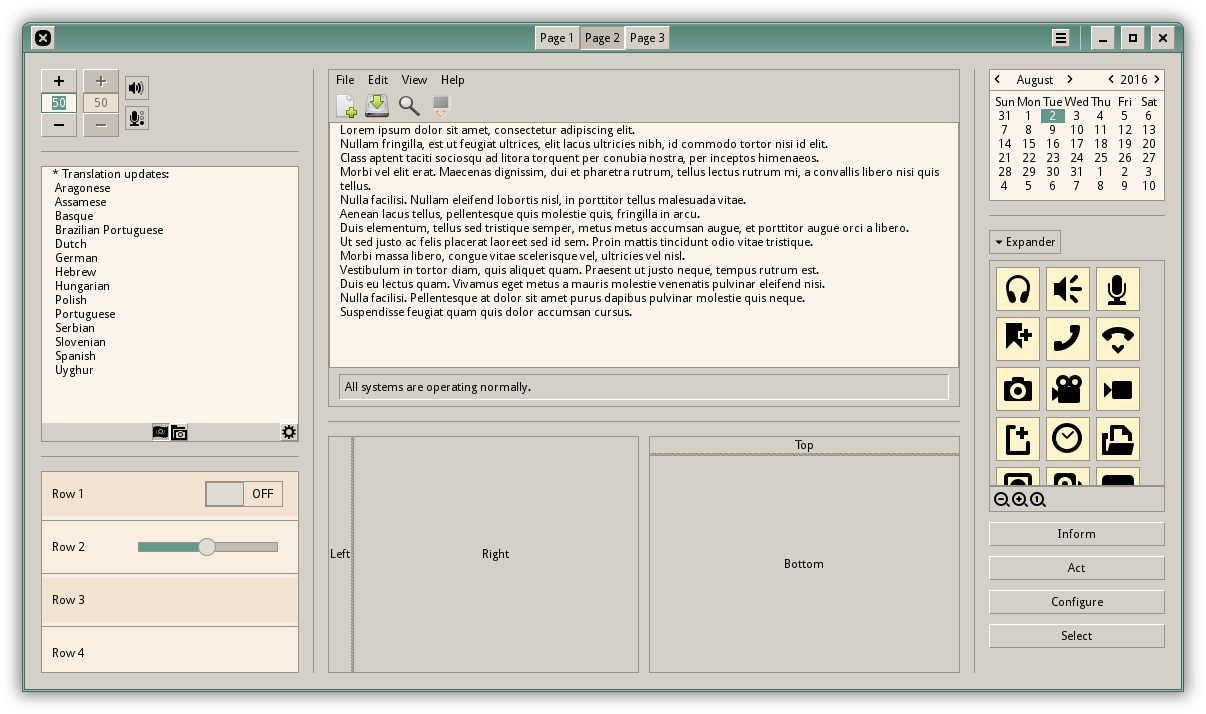This screenshot has width=1206, height=714.
Task: Collapse the Expander section
Action: coord(1025,242)
